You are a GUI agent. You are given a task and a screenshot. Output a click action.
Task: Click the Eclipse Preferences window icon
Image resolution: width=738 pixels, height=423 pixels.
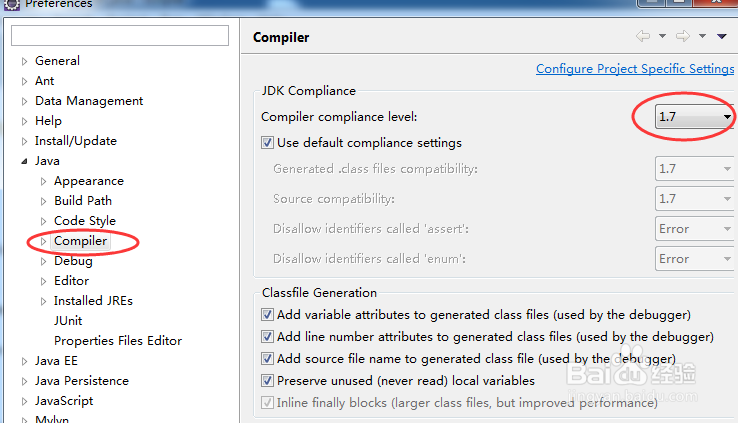click(9, 4)
